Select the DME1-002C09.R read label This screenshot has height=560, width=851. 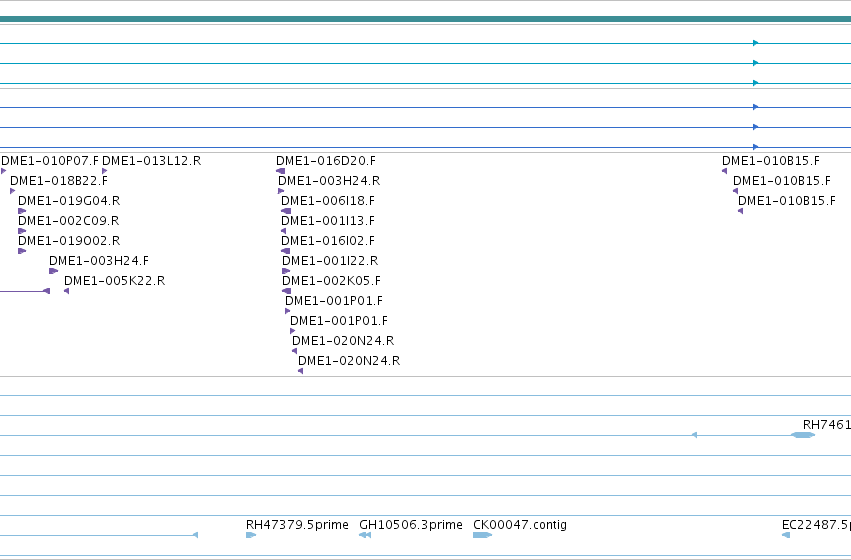(x=68, y=221)
